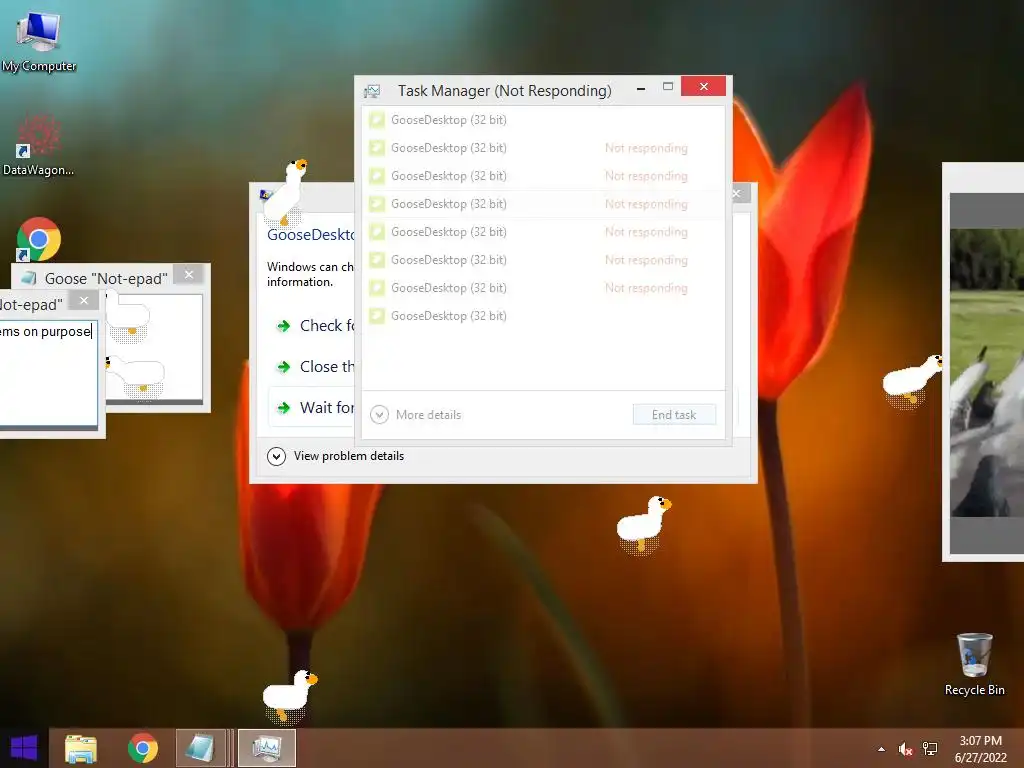Close the front "Not-epad" window

(84, 300)
